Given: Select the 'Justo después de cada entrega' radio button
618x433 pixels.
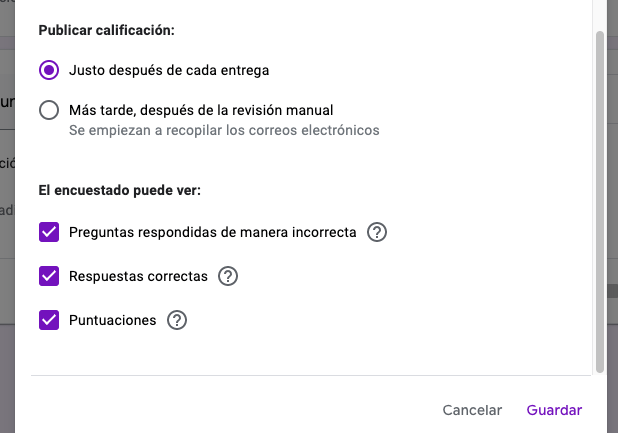Looking at the screenshot, I should 49,71.
